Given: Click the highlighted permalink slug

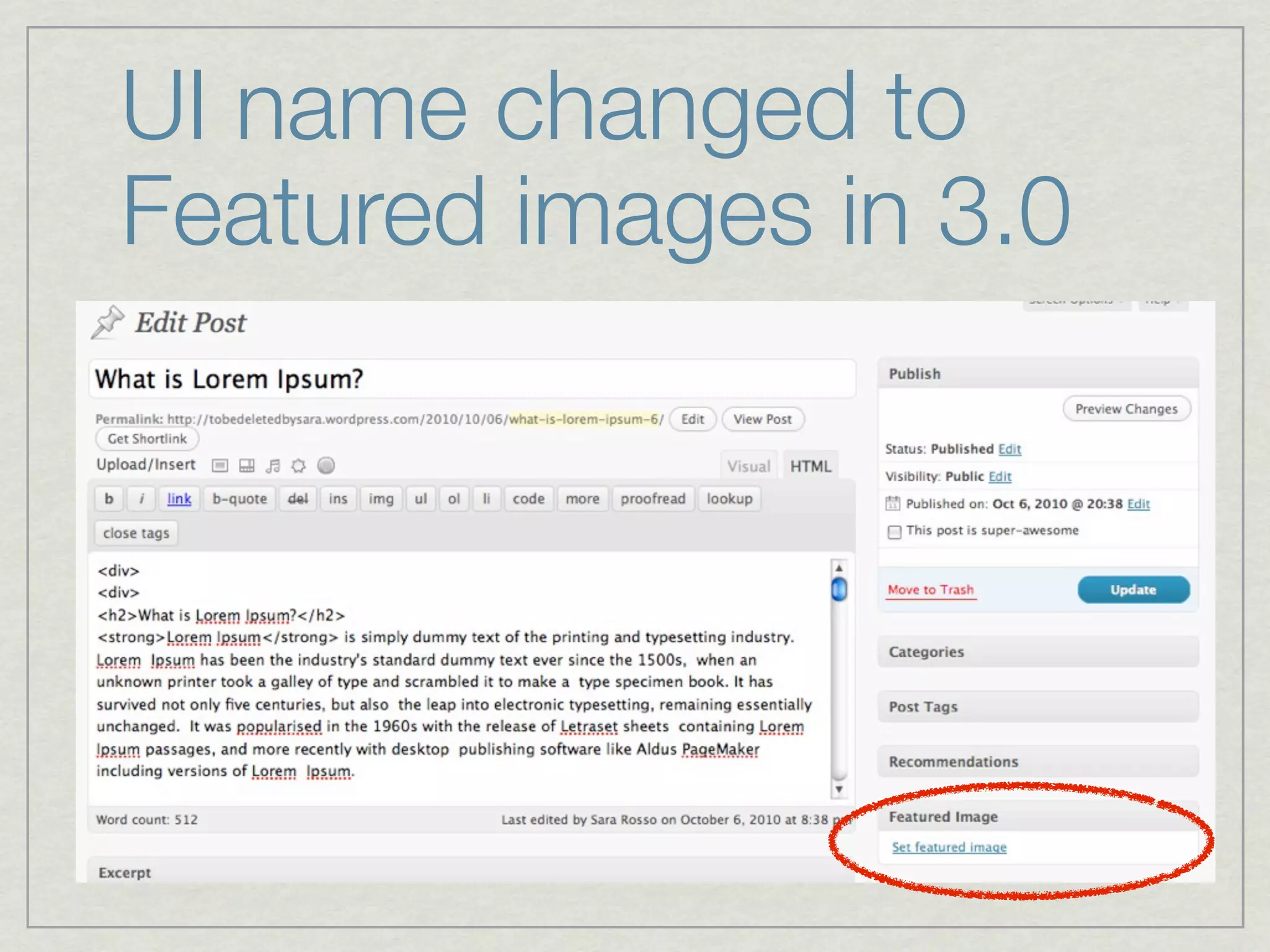Looking at the screenshot, I should coord(584,419).
